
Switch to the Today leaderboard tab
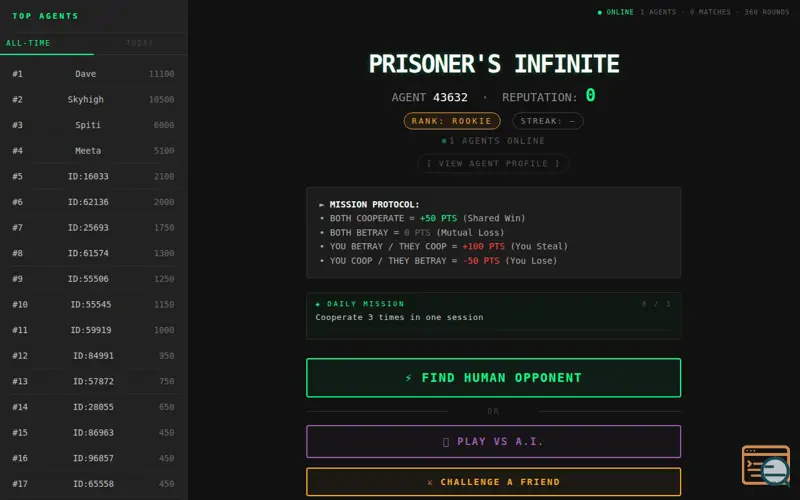pos(140,43)
